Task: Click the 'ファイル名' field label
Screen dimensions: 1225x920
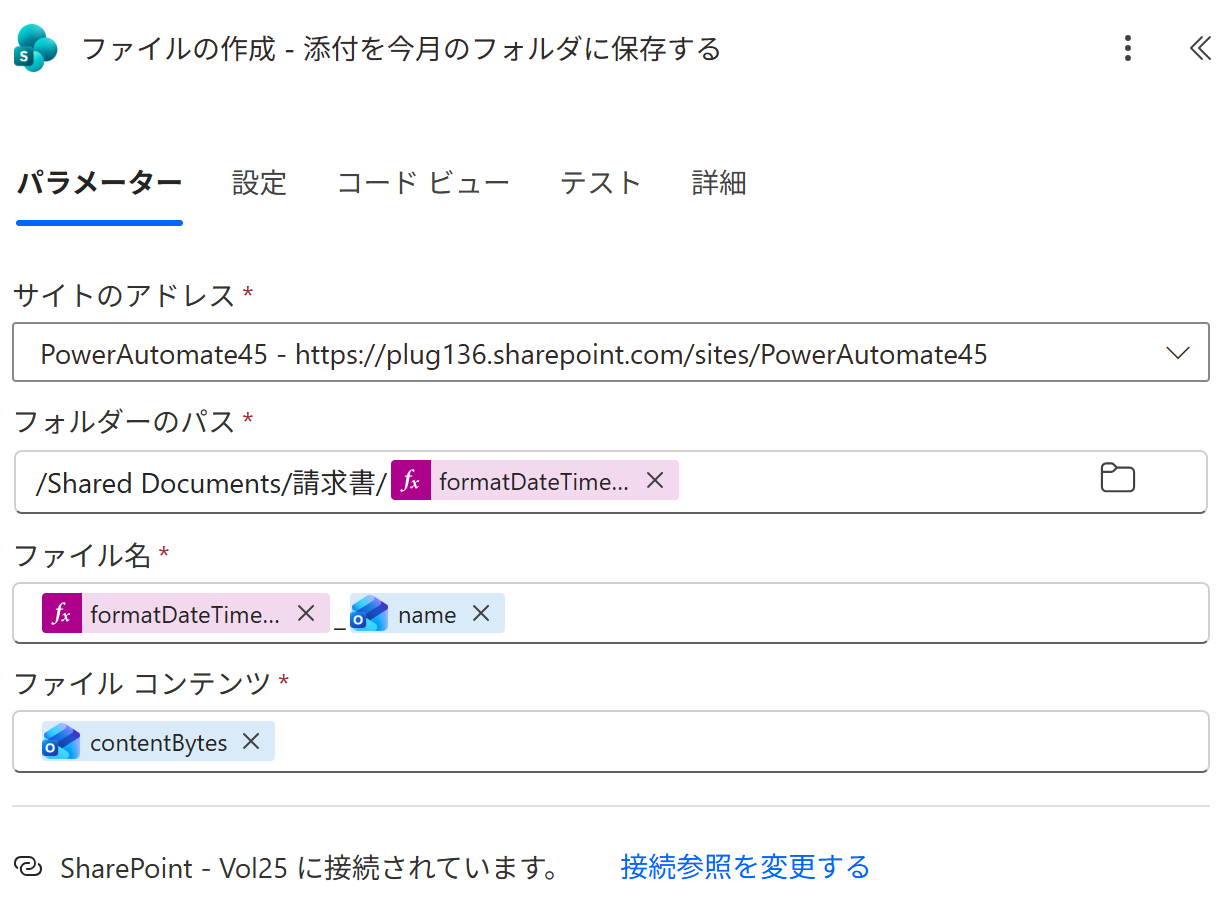Action: click(82, 555)
